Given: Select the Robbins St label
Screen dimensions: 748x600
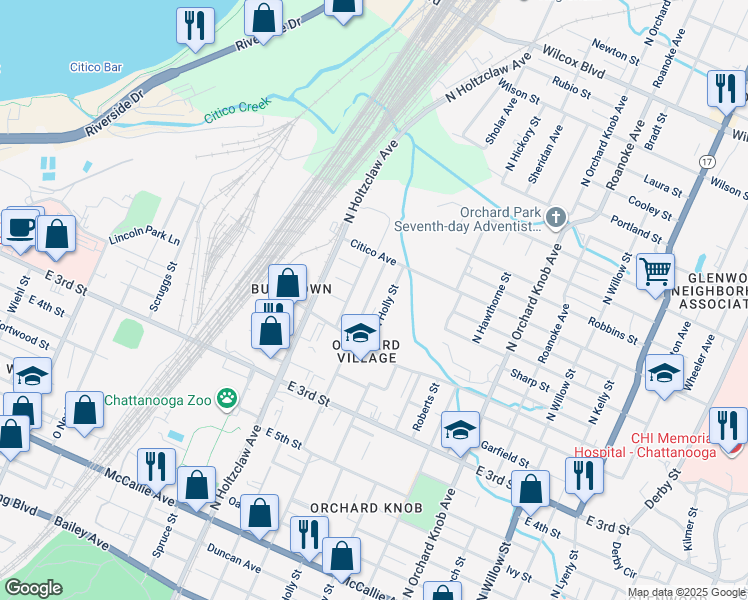Looking at the screenshot, I should pos(613,331).
